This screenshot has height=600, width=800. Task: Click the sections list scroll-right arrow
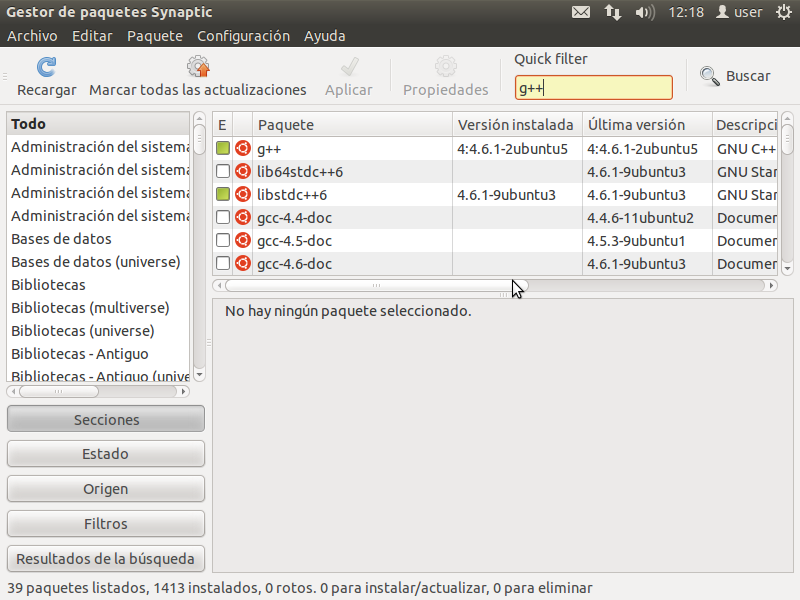184,392
